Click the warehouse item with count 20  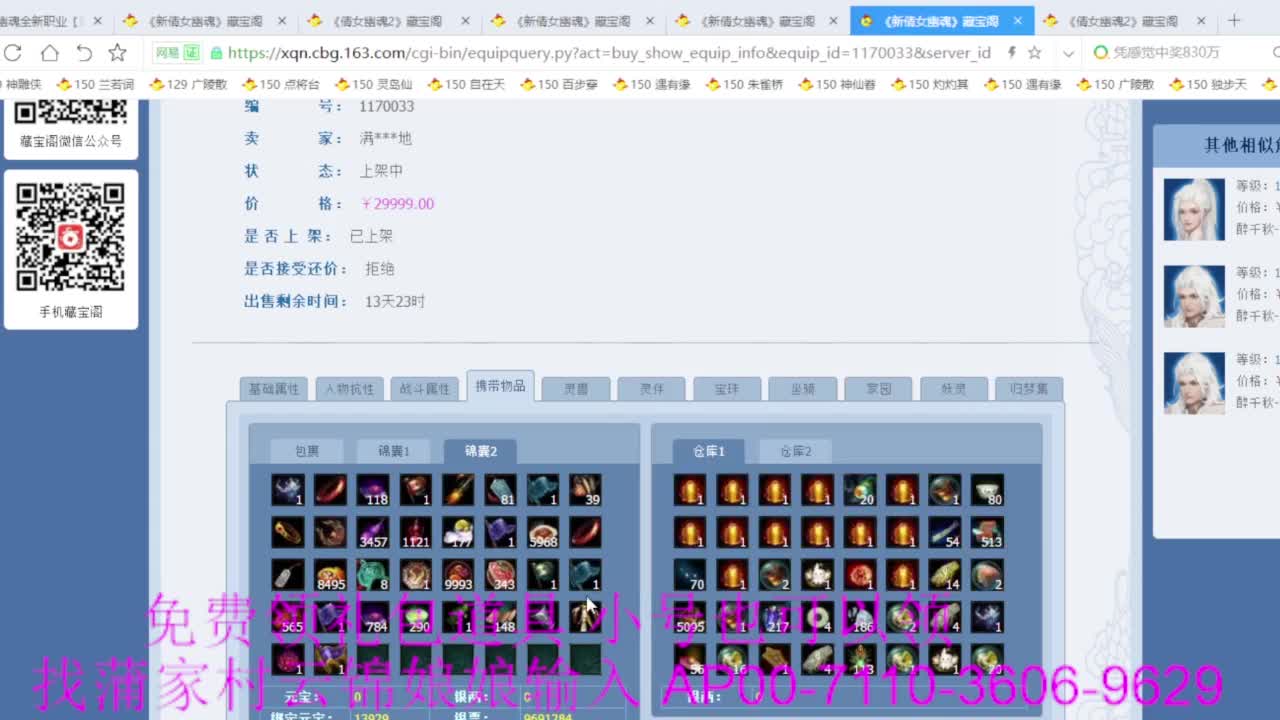[860, 490]
